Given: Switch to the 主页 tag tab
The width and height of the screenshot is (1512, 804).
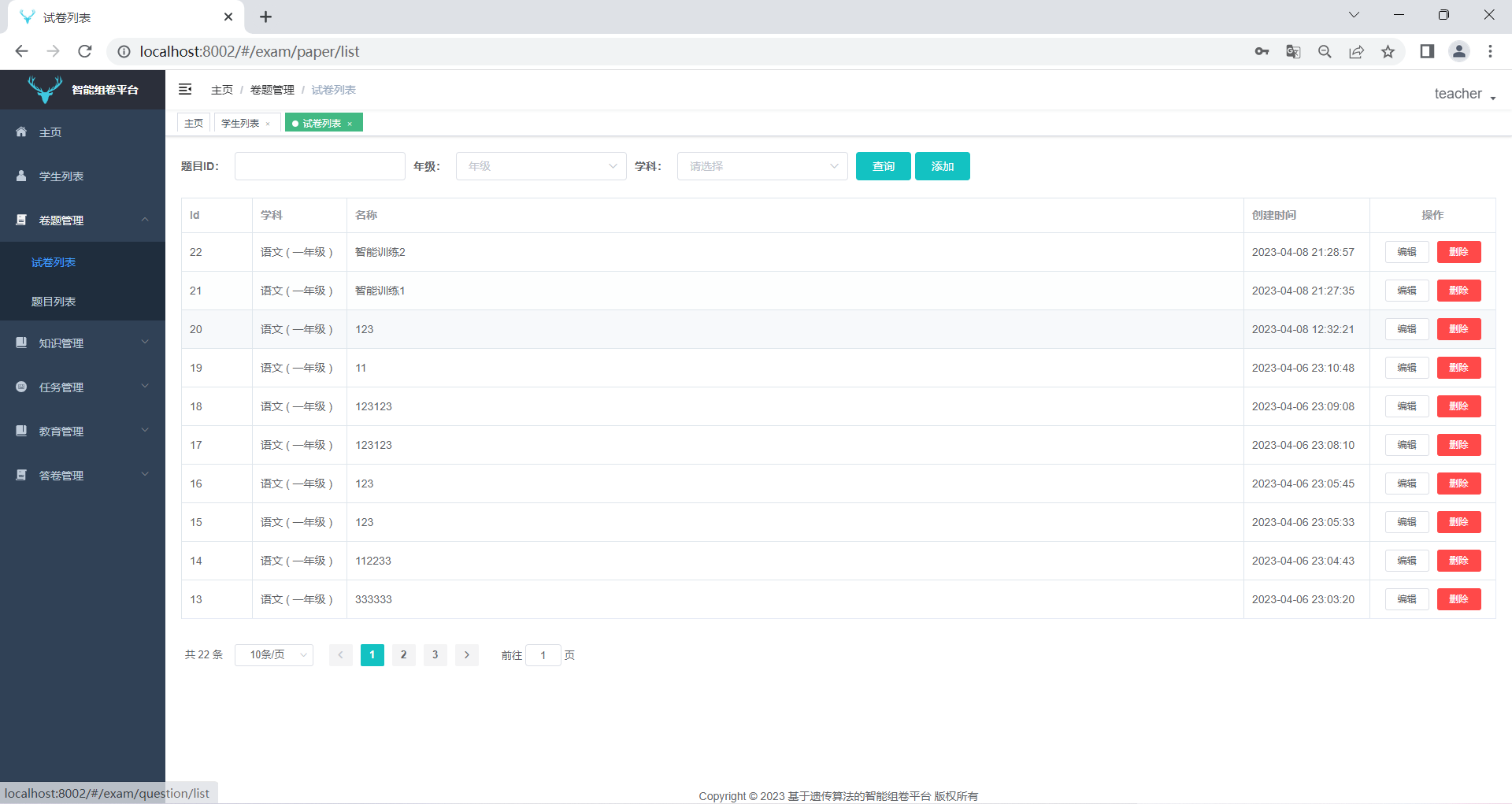Looking at the screenshot, I should tap(194, 123).
